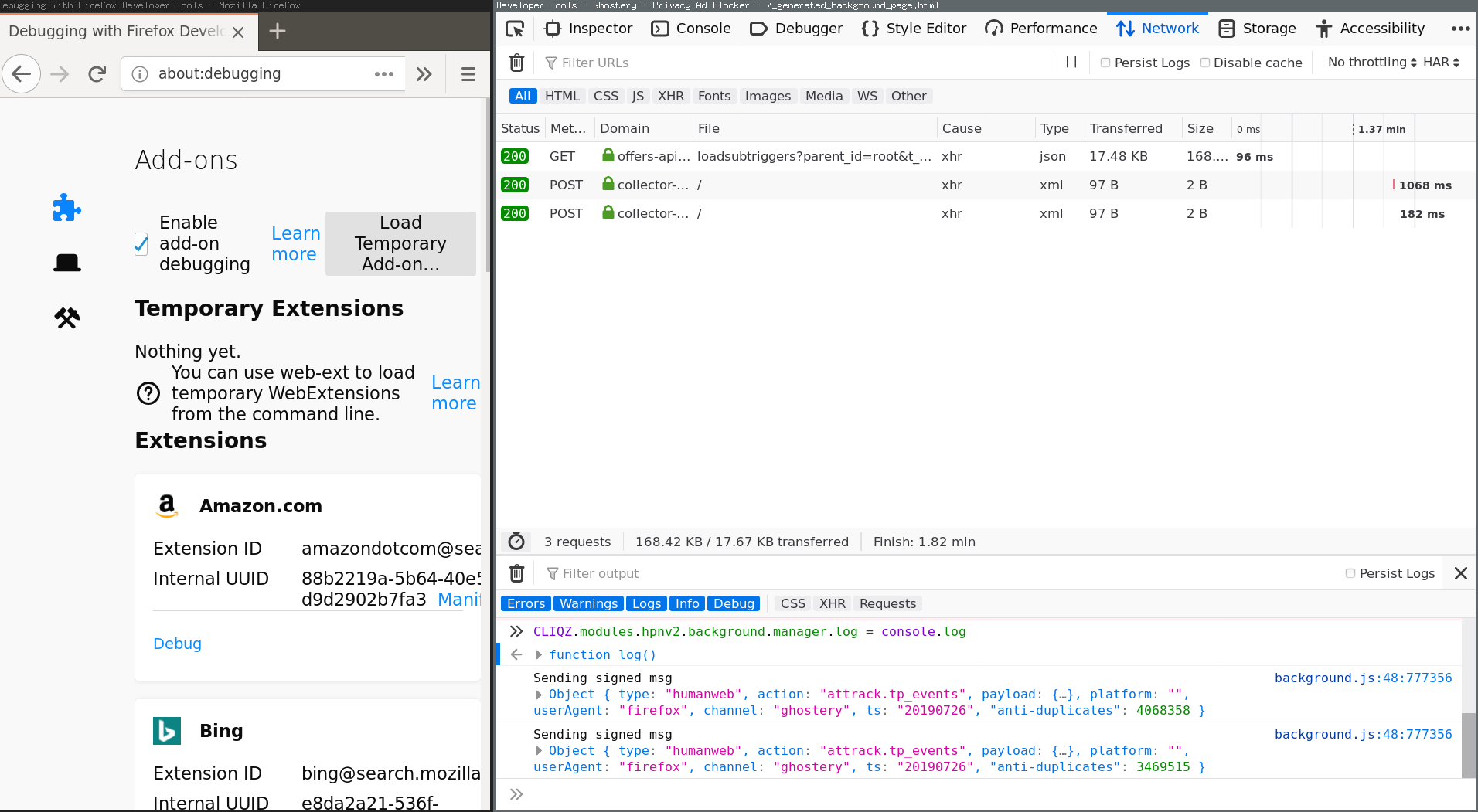Open the DevTools three-dot options menu
The width and height of the screenshot is (1478, 812).
(x=1460, y=29)
